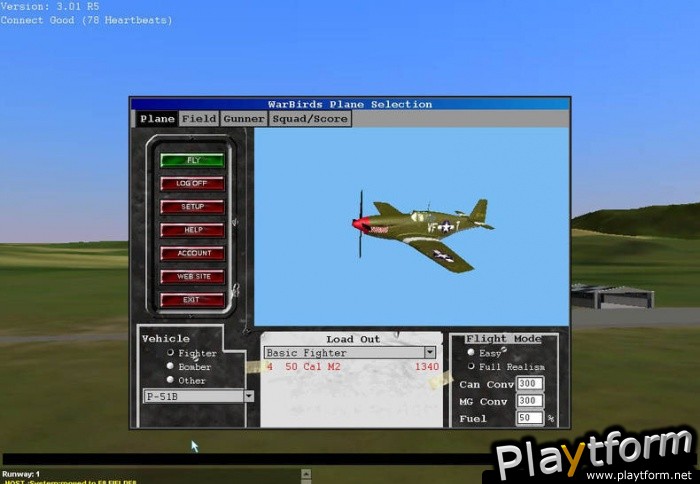The width and height of the screenshot is (700, 484).
Task: Click the green FLY button
Action: [x=192, y=160]
